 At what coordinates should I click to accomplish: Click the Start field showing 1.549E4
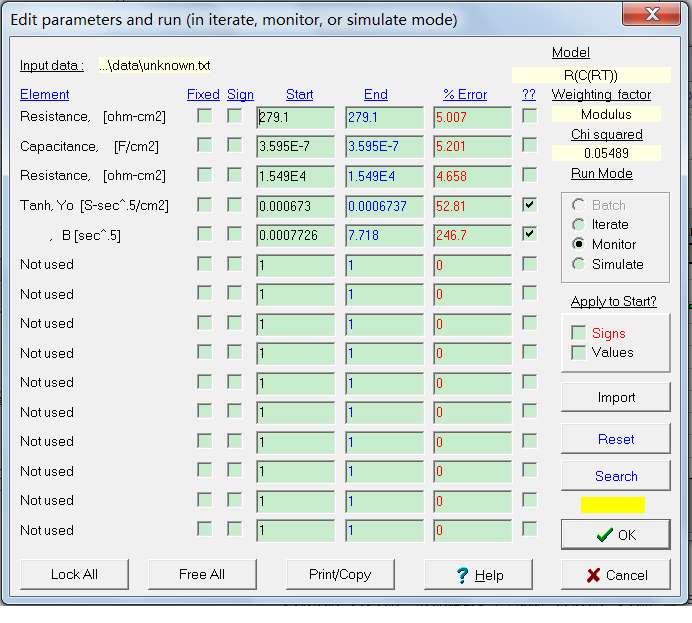[295, 176]
